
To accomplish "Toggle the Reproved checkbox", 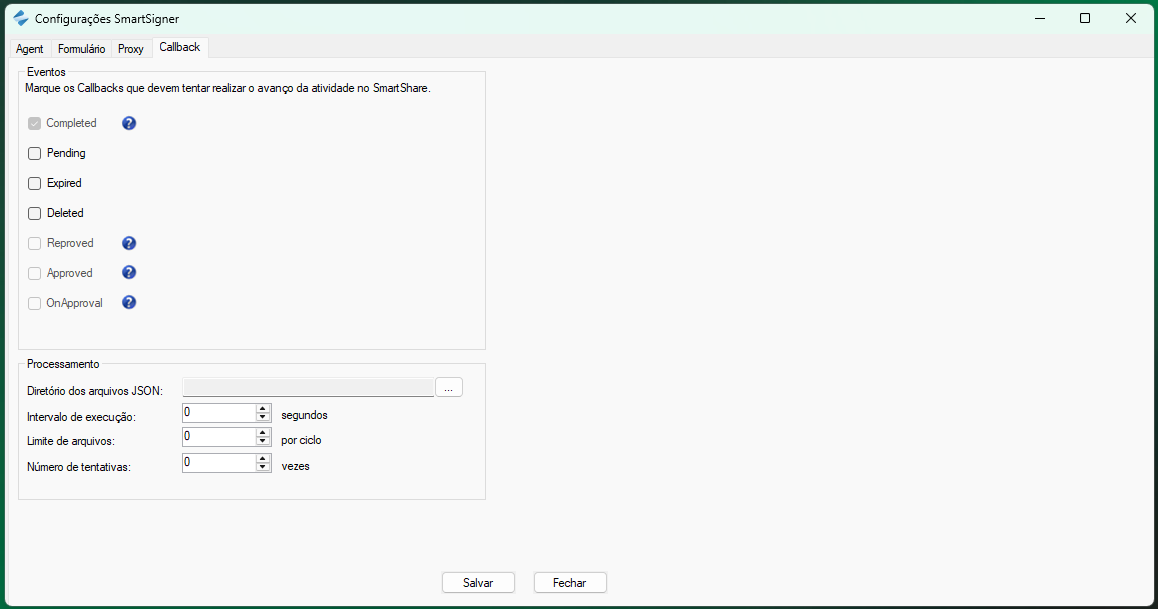I will [35, 244].
